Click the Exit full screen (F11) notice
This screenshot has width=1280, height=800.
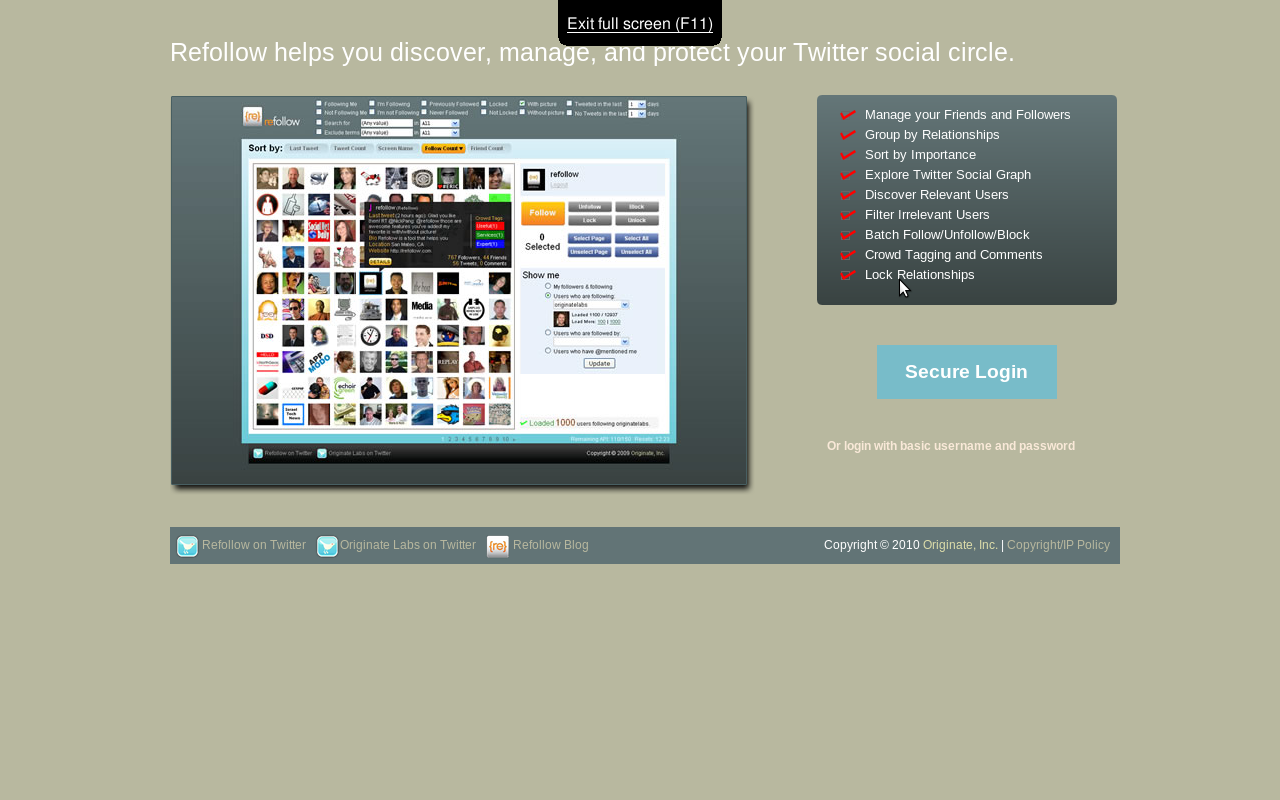[x=640, y=23]
